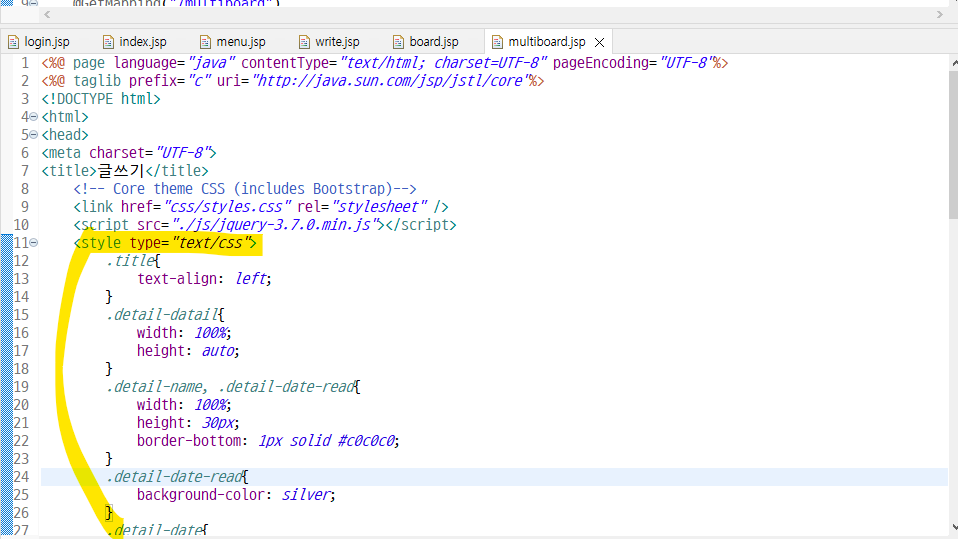Click the ".title" CSS selector
Screen dimensions: 958x541
pos(130,260)
